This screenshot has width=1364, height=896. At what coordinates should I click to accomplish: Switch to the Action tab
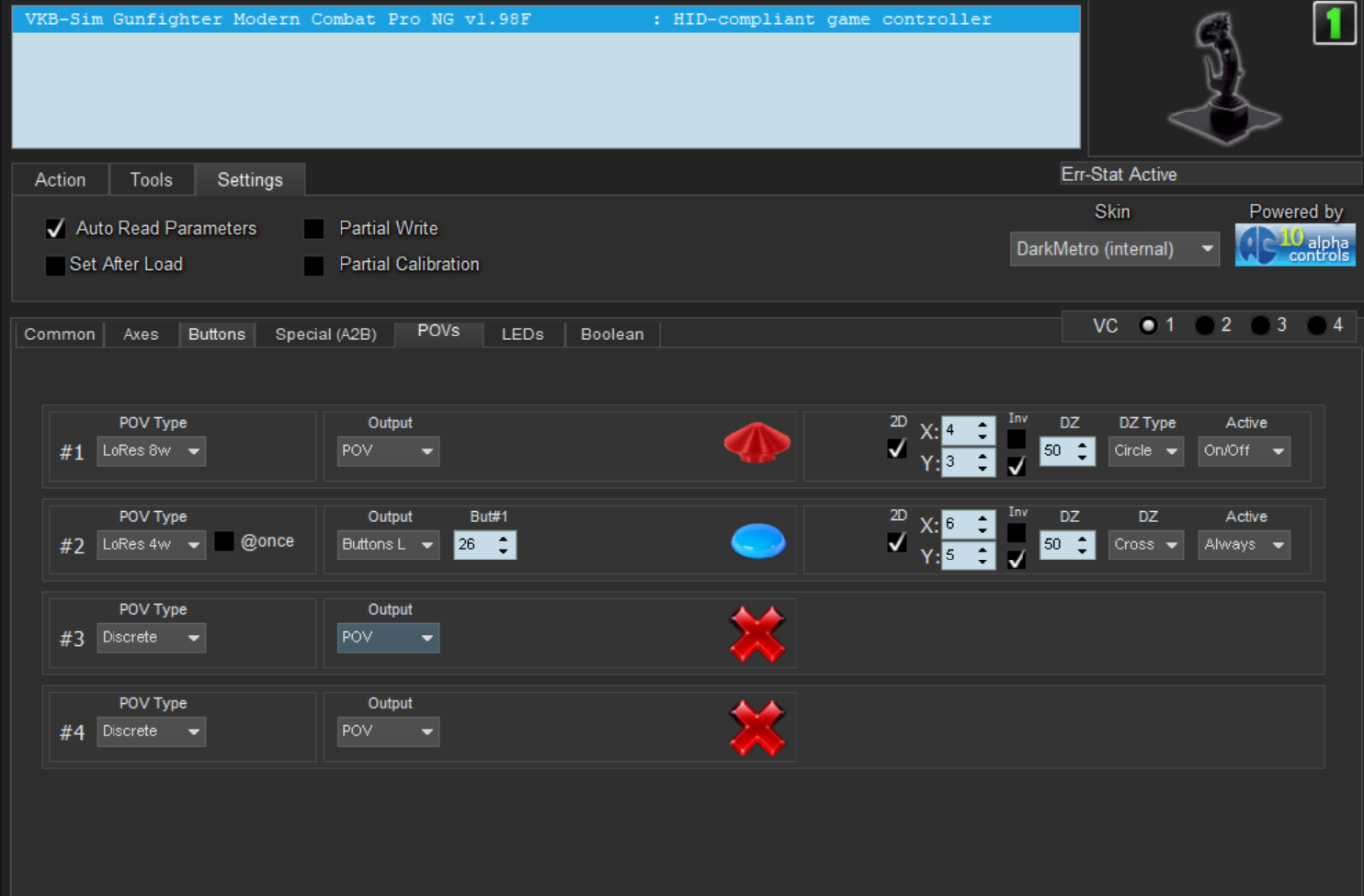point(60,180)
